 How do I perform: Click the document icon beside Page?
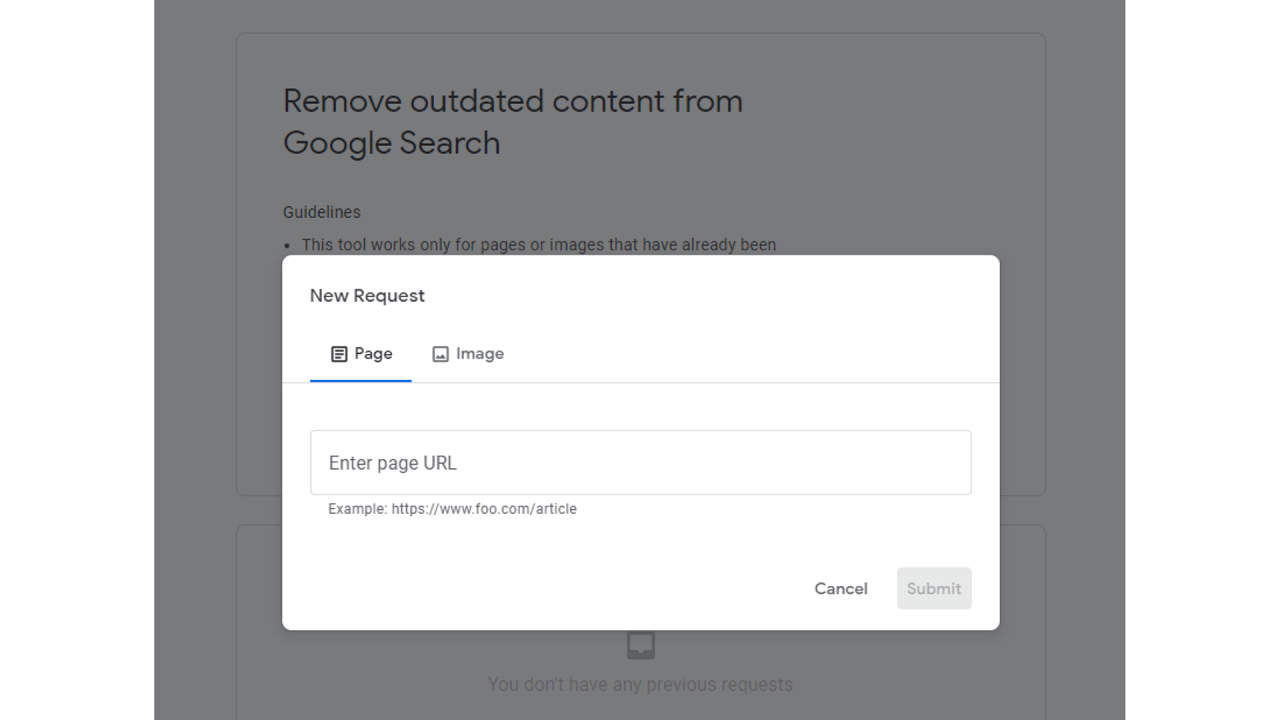[337, 353]
